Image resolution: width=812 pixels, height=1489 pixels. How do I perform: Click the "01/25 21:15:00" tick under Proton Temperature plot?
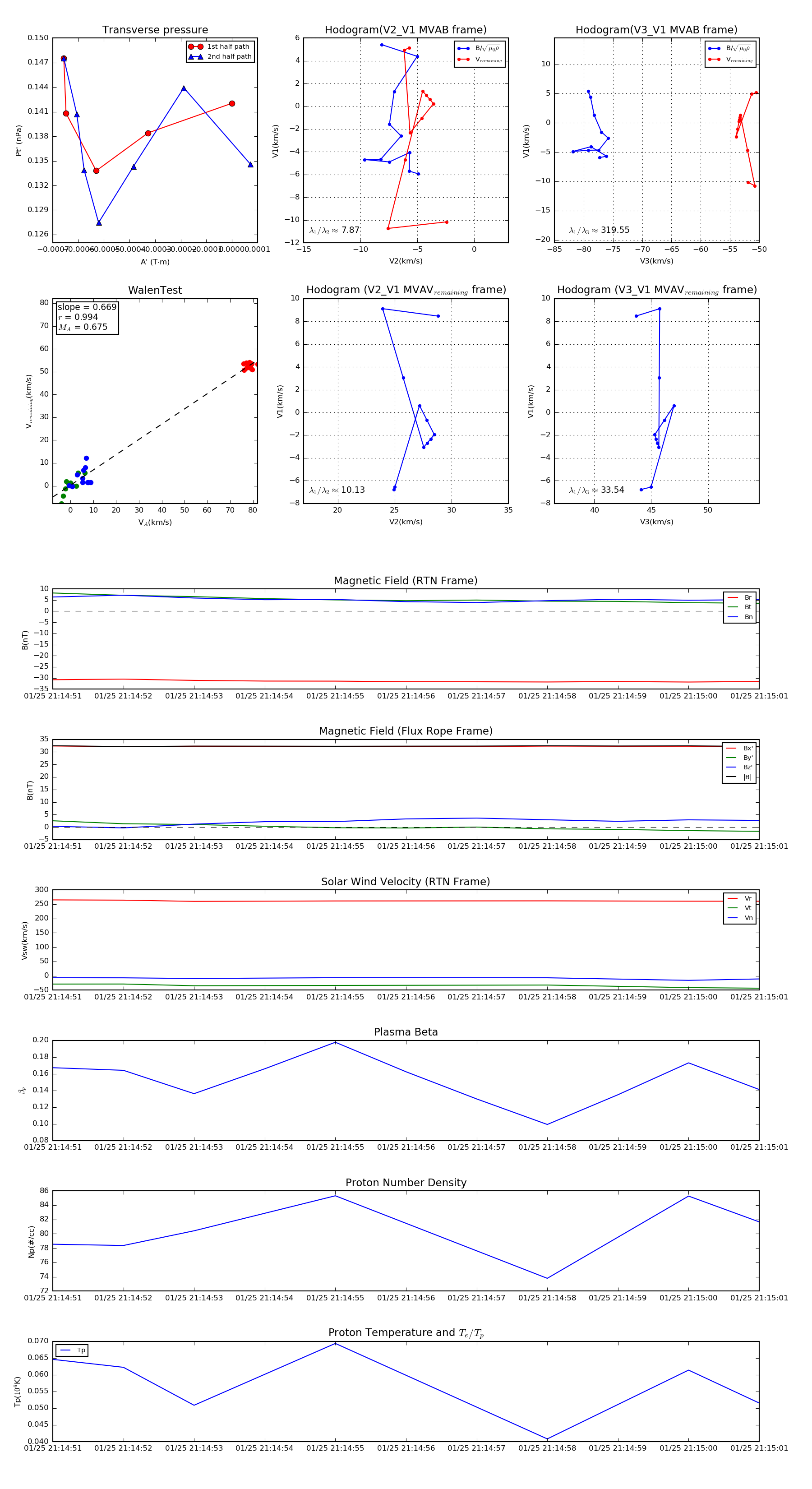pyautogui.click(x=688, y=1447)
